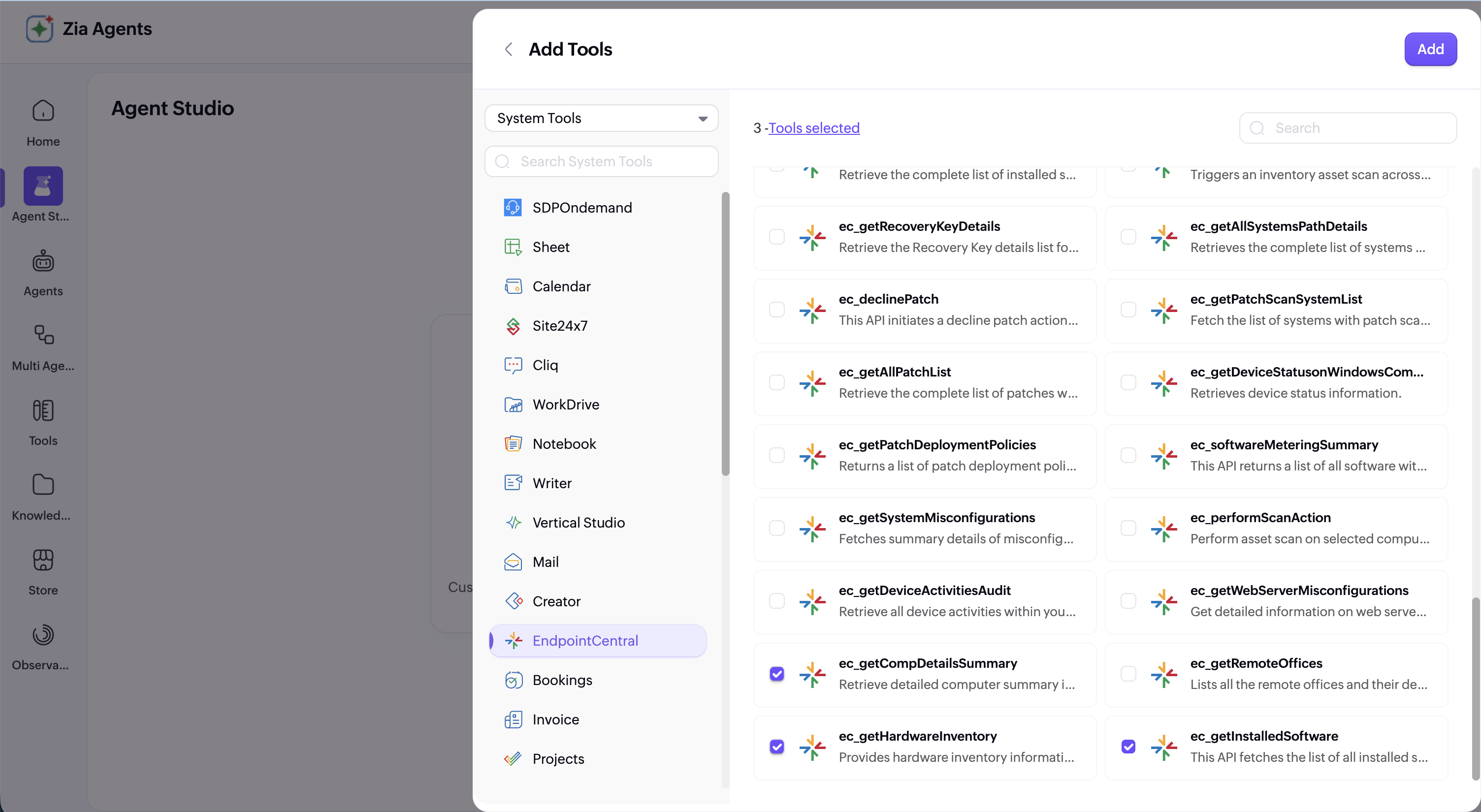The height and width of the screenshot is (812, 1481).
Task: Select Calendar in system tools list
Action: 598,286
